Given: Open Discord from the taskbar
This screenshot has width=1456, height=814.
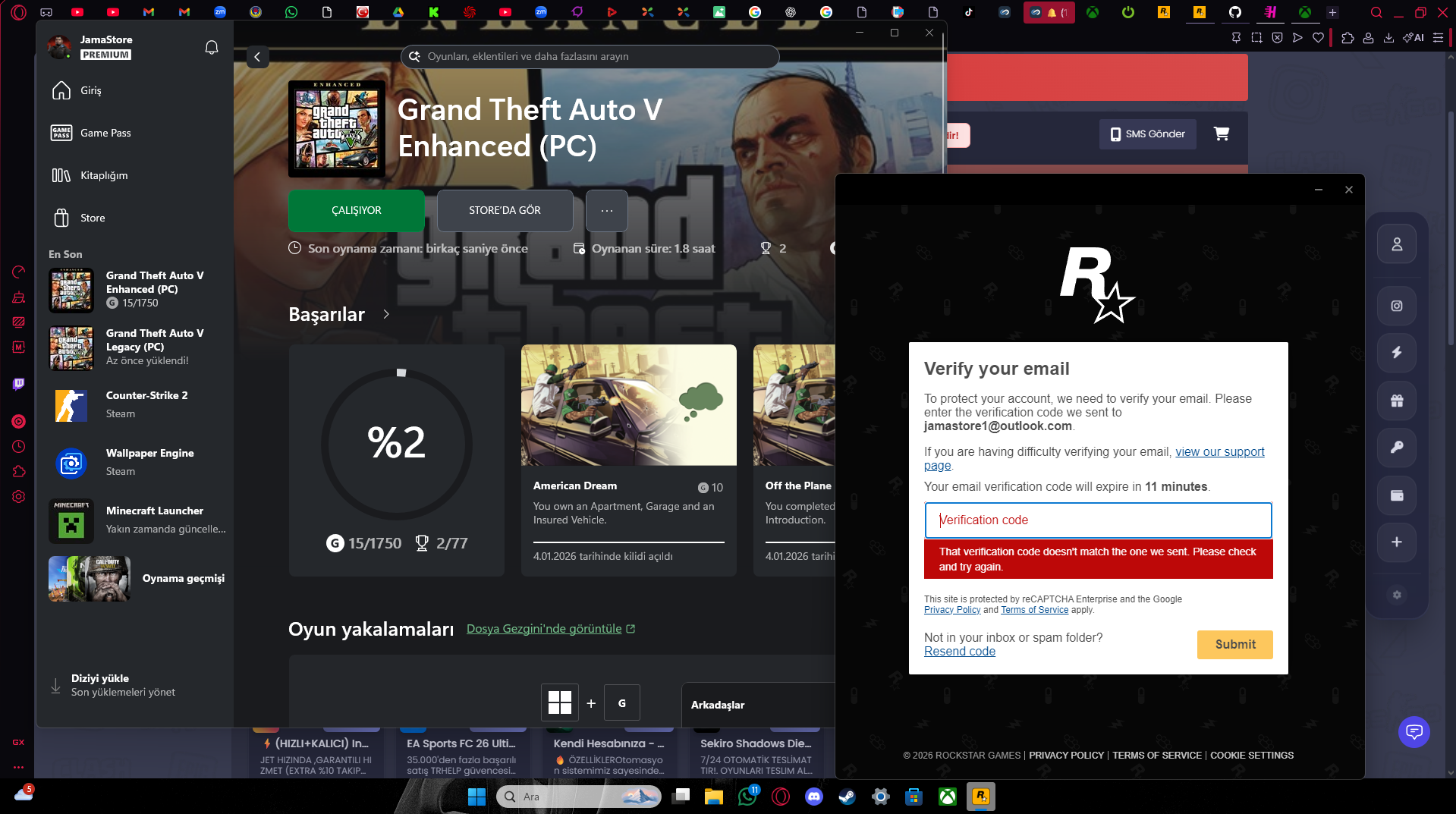Looking at the screenshot, I should pos(814,797).
